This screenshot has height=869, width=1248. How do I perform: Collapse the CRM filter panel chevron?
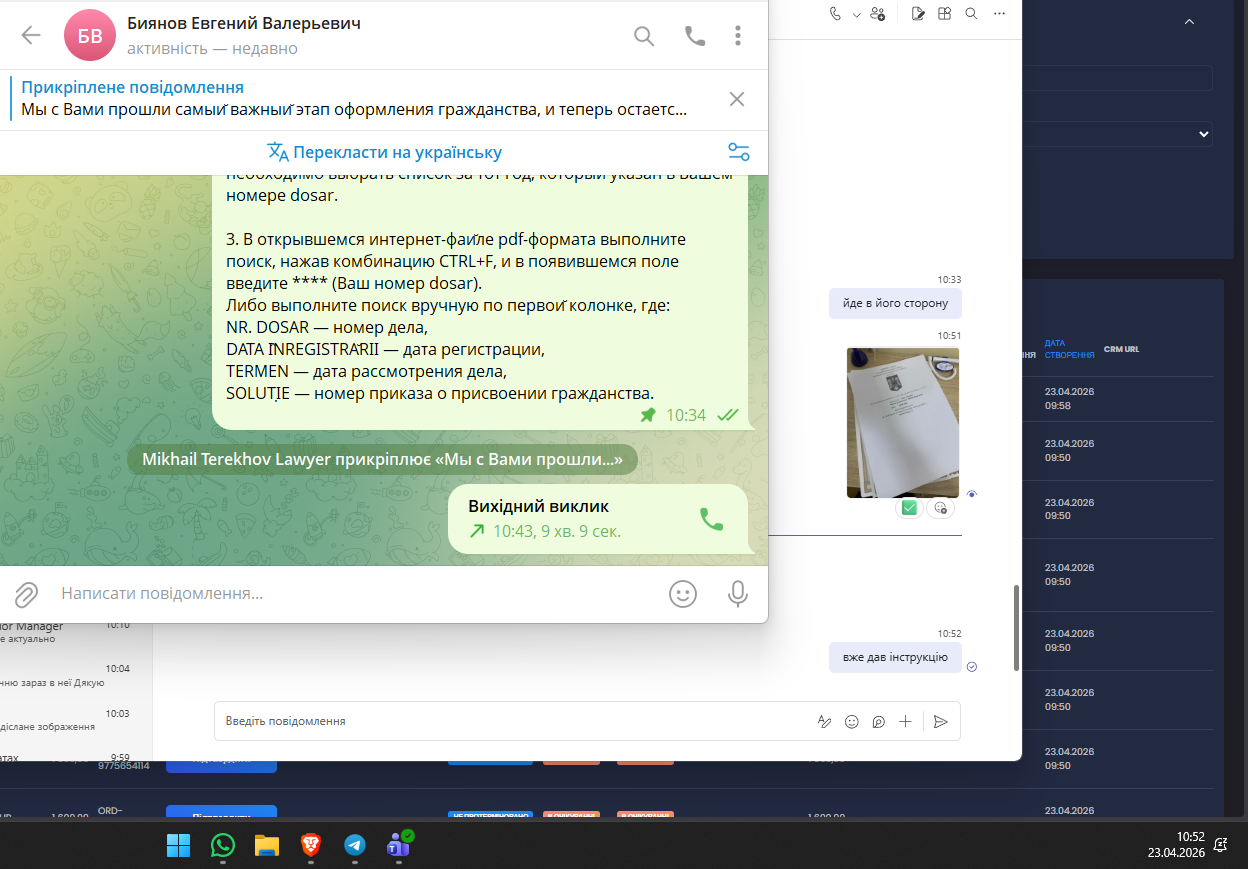[x=1189, y=22]
